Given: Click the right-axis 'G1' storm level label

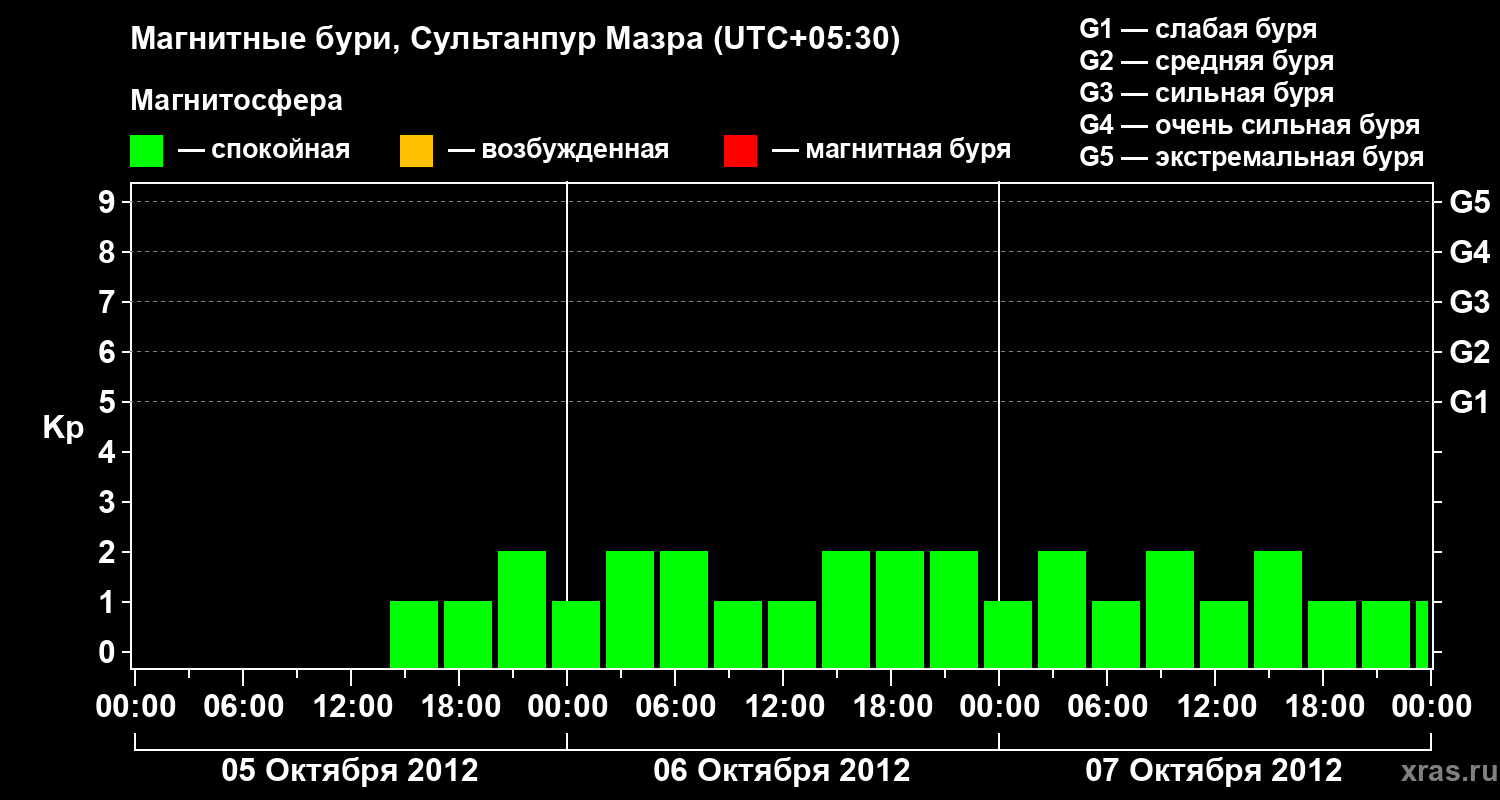Looking at the screenshot, I should click(x=1470, y=402).
